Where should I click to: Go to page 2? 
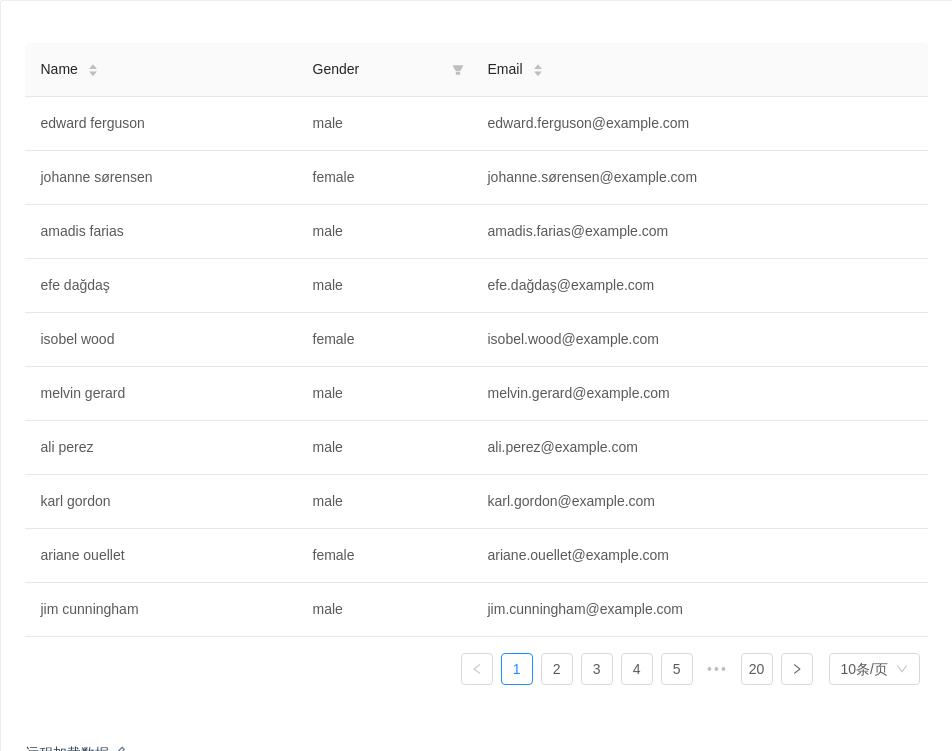point(557,669)
